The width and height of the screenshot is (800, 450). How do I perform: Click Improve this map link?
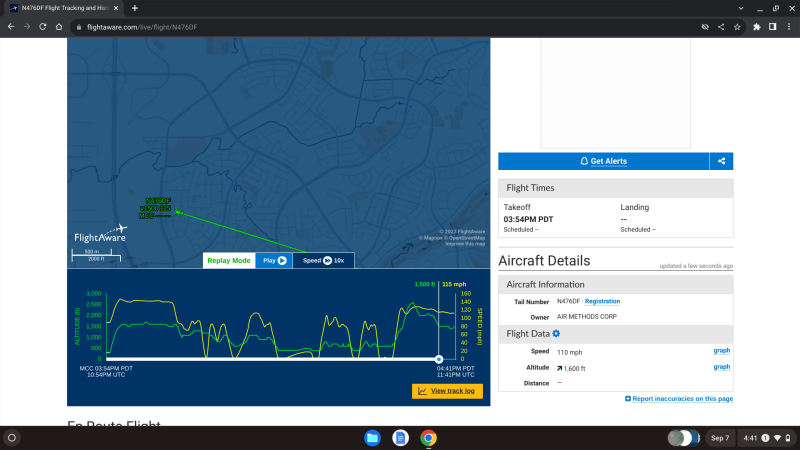click(465, 244)
